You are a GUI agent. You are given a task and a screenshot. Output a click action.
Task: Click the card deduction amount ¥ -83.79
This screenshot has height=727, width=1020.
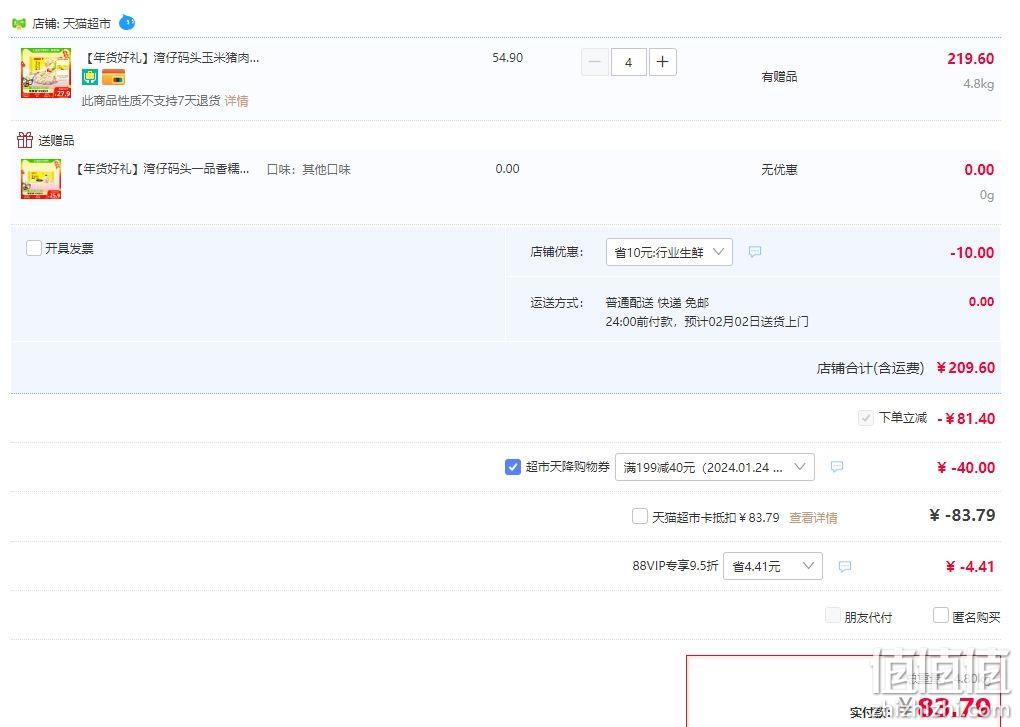[962, 516]
